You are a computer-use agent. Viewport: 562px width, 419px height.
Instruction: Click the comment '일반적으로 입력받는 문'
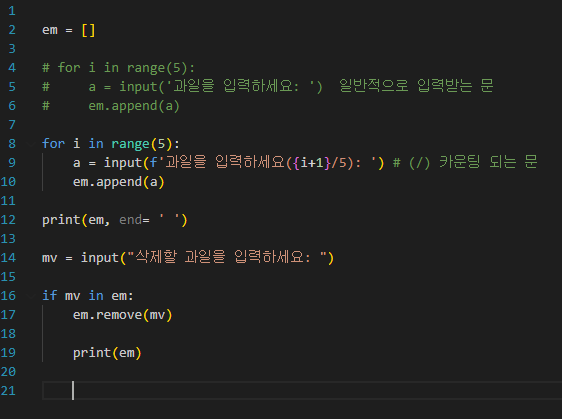tap(416, 86)
